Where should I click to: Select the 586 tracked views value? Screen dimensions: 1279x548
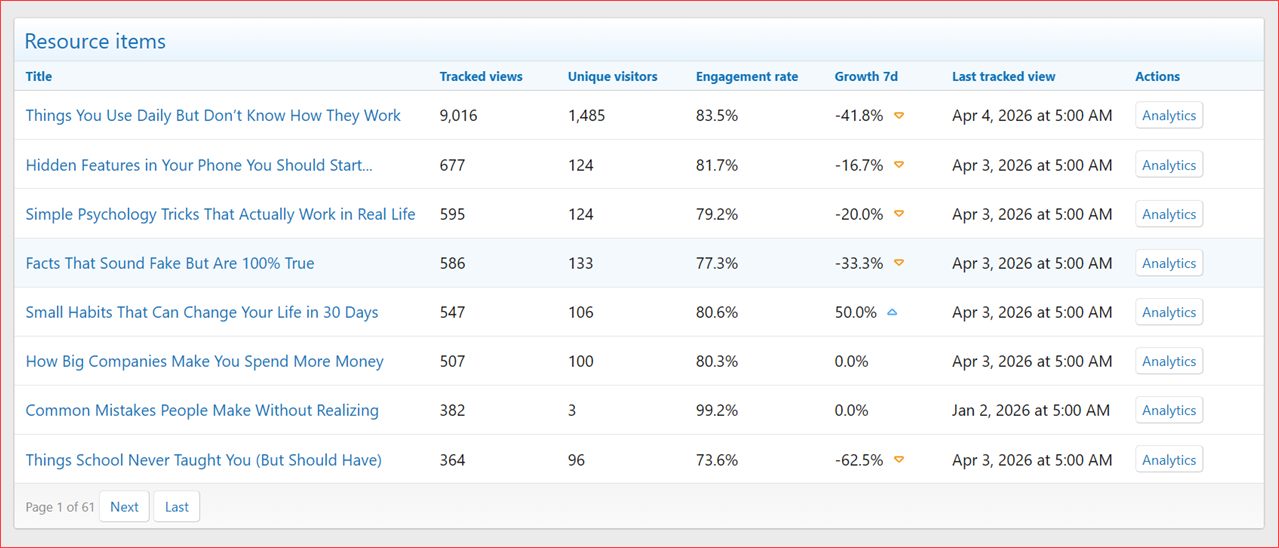point(452,263)
